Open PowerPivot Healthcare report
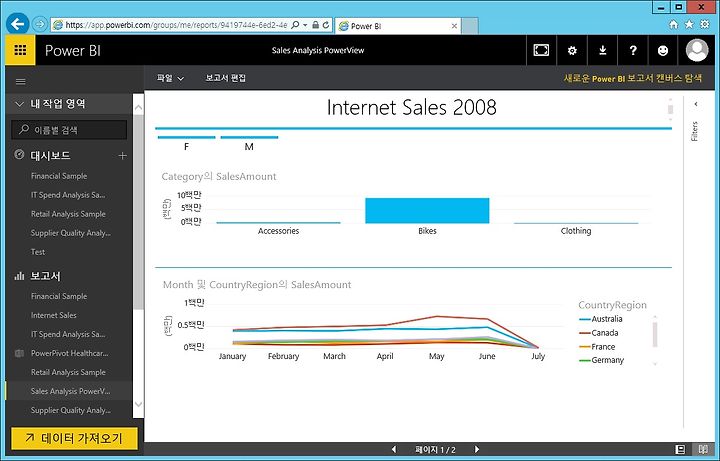The height and width of the screenshot is (461, 720). (x=69, y=353)
